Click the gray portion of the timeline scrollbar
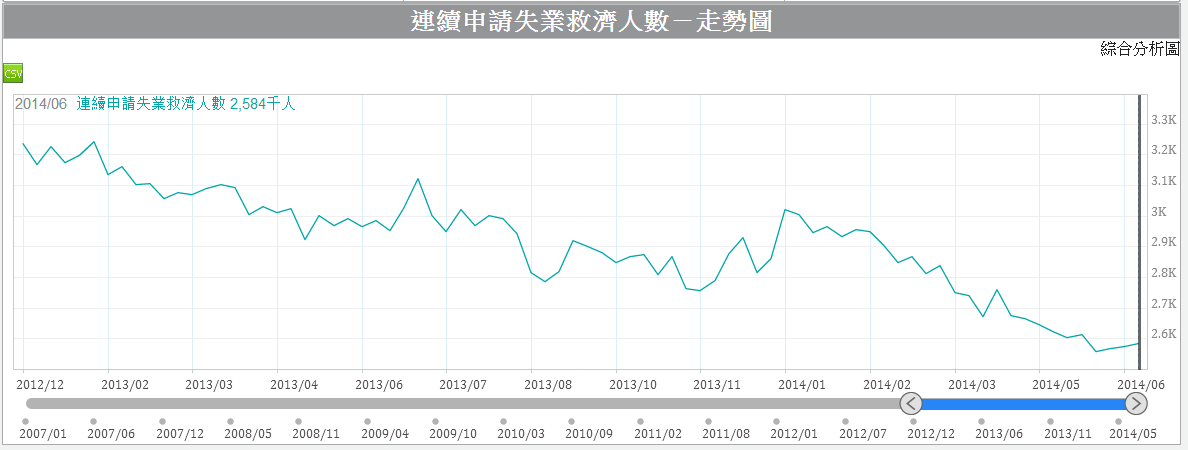The image size is (1188, 450). coord(462,404)
